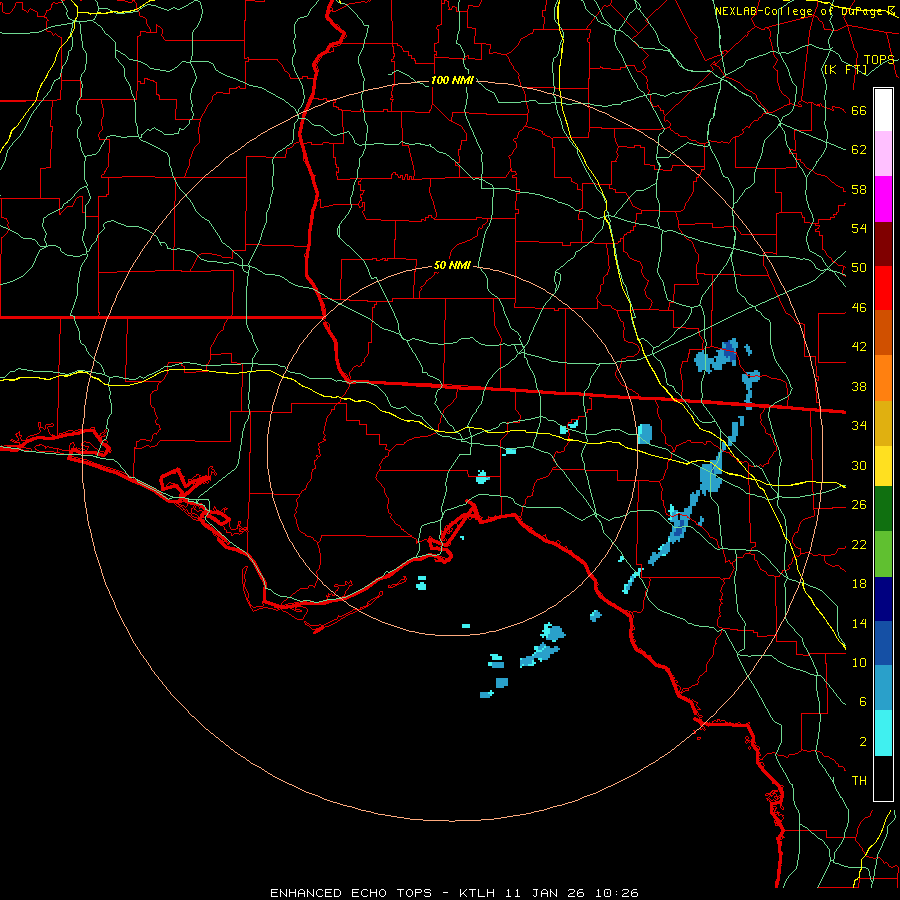Click the medium blue legend swatch

883,643
